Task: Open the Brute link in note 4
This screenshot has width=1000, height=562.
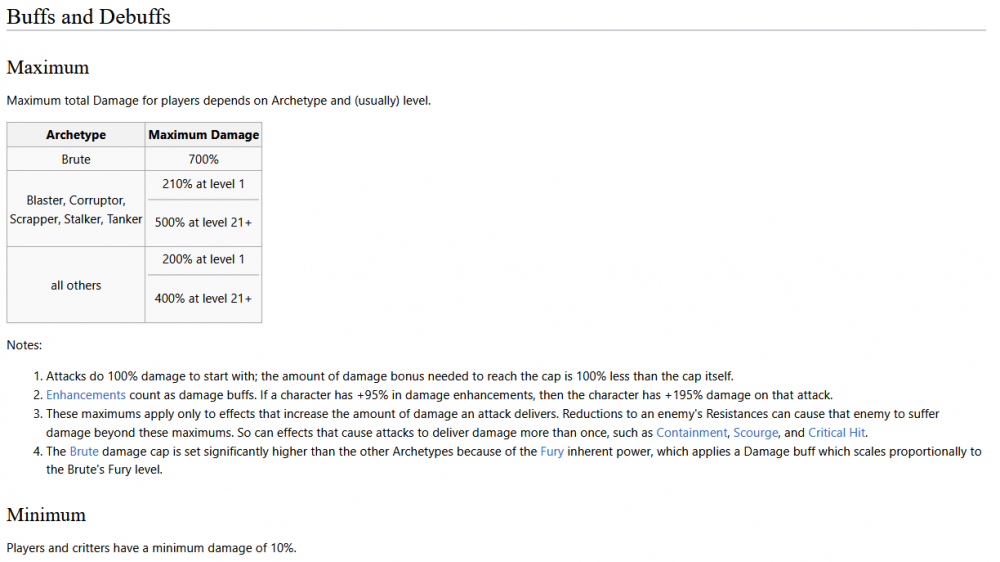Action: [84, 451]
